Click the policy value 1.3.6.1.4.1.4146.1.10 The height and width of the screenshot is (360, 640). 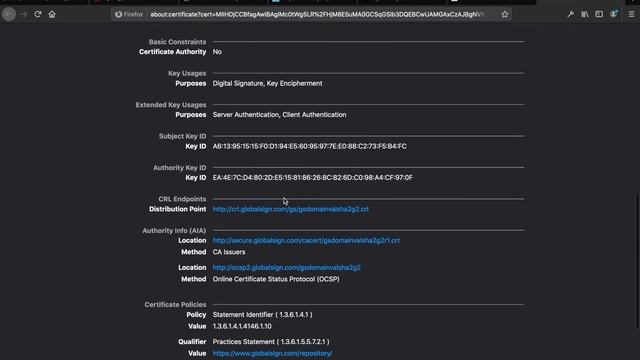click(242, 326)
